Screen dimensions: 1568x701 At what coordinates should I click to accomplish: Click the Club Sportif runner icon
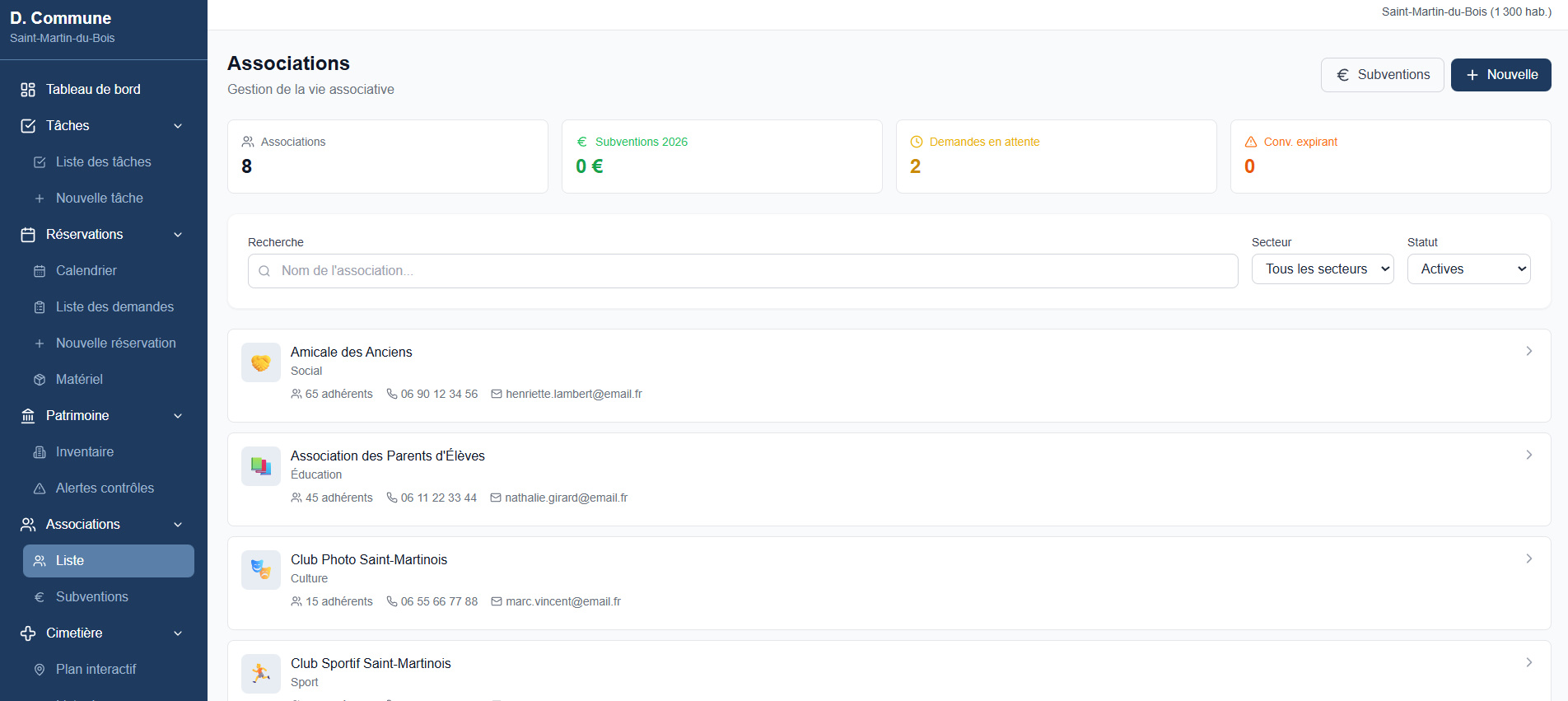click(x=261, y=674)
